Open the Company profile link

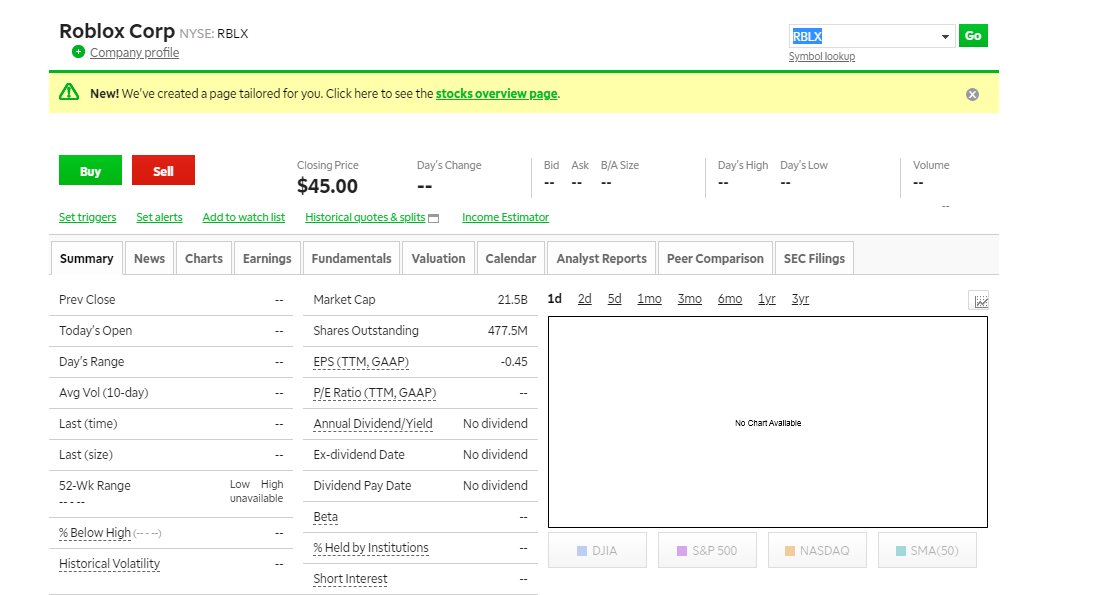(x=134, y=53)
